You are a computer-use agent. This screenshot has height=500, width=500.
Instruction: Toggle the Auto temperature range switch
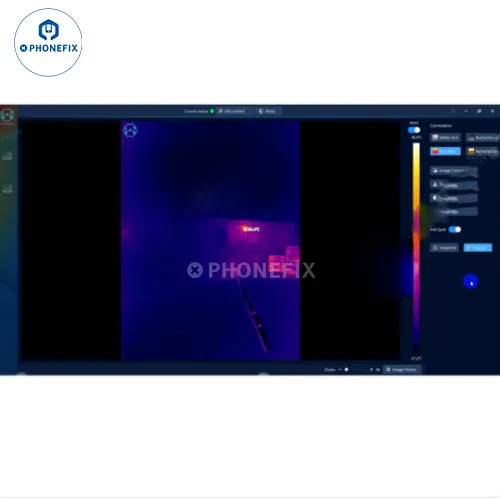(414, 130)
